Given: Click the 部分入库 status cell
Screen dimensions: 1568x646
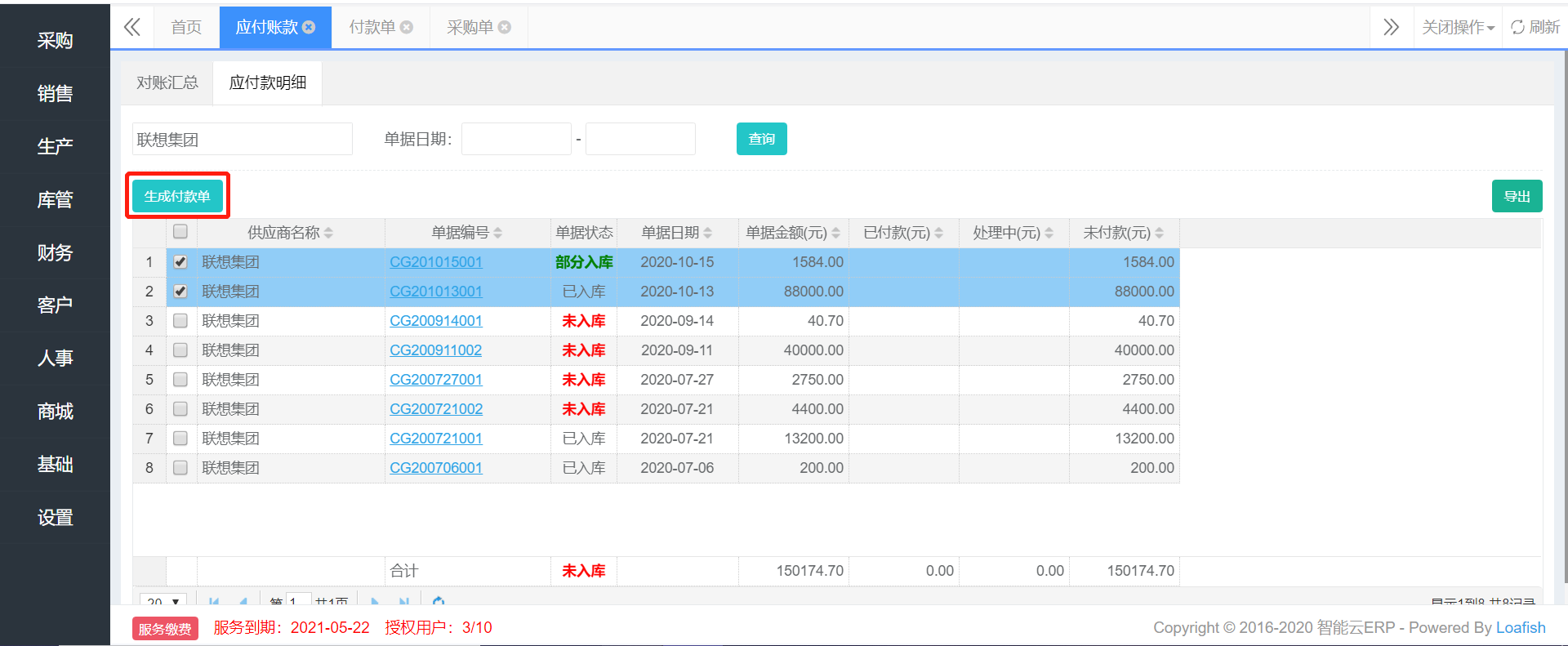Looking at the screenshot, I should 584,262.
